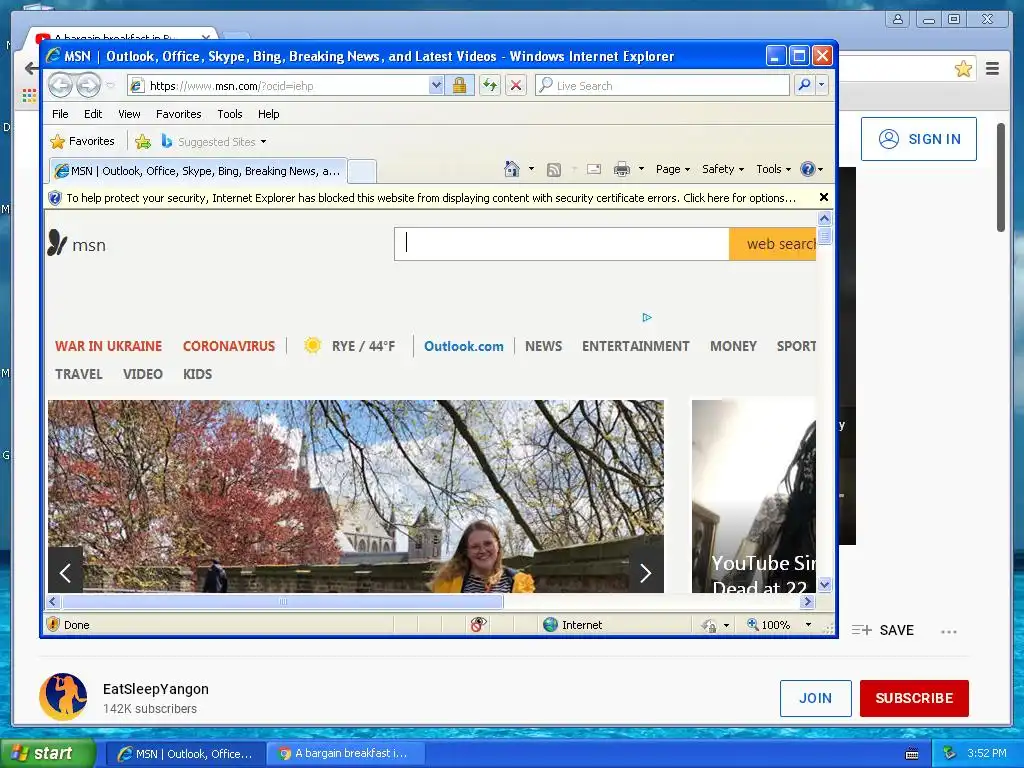The height and width of the screenshot is (768, 1024).
Task: Open the Tools command bar dropdown
Action: pyautogui.click(x=773, y=169)
